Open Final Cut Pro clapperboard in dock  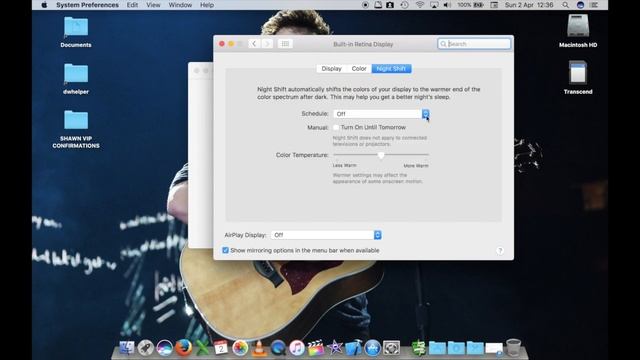316,348
